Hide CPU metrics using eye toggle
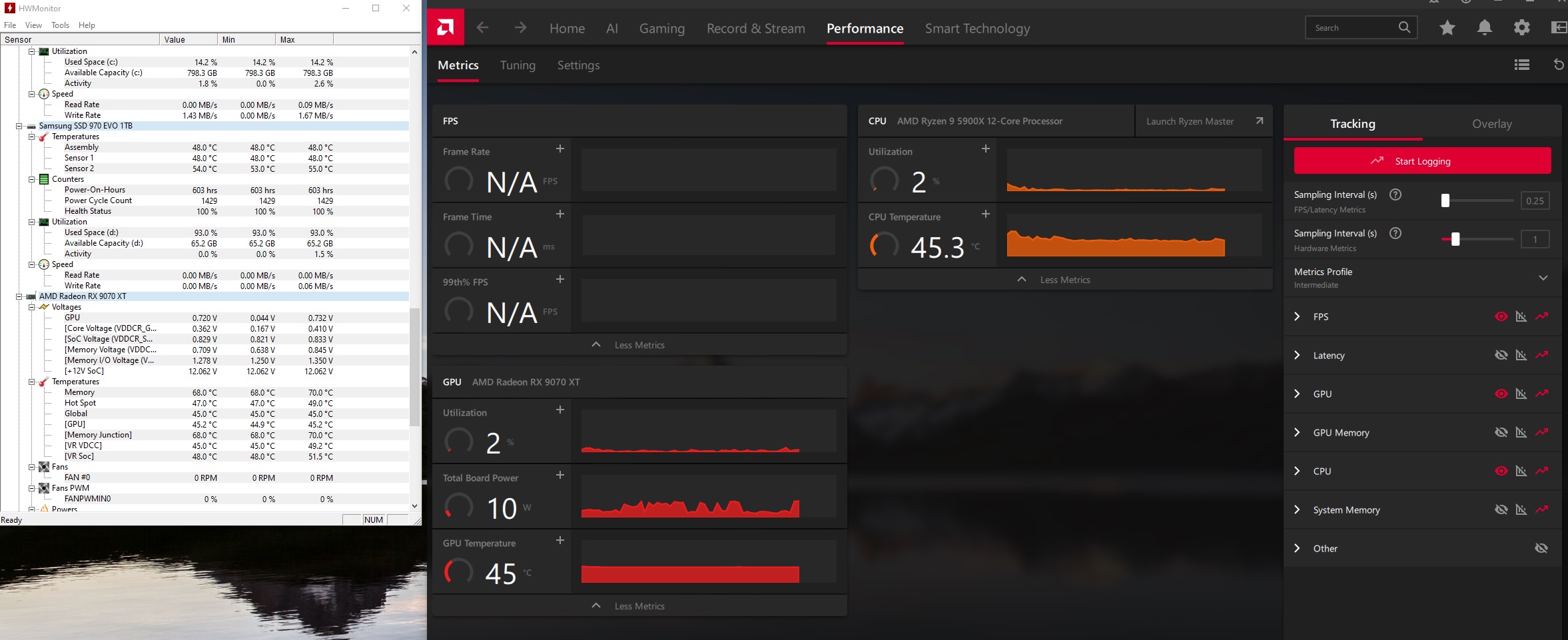Viewport: 1568px width, 640px height. [x=1501, y=471]
